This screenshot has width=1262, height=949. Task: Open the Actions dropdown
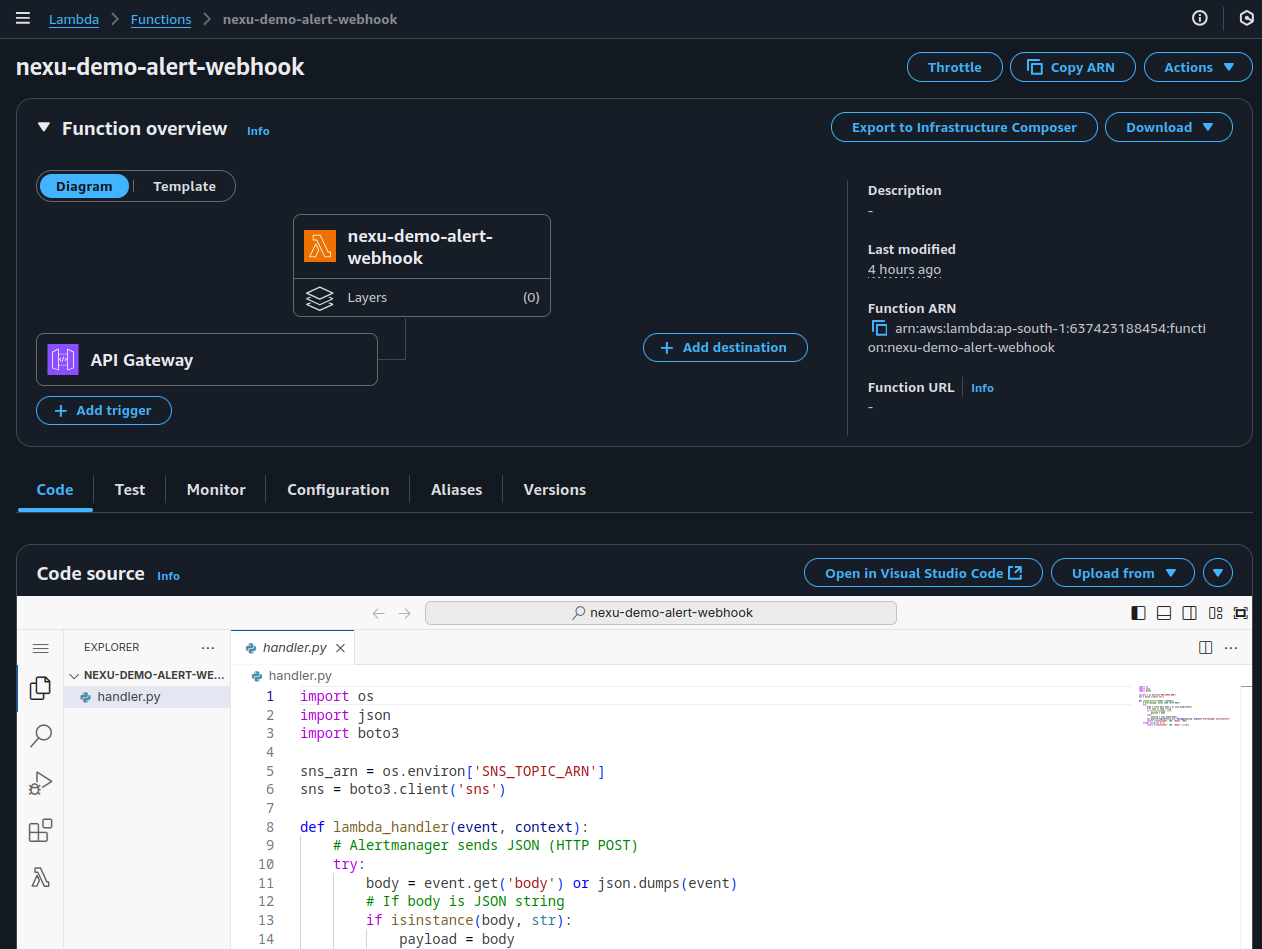(x=1197, y=67)
